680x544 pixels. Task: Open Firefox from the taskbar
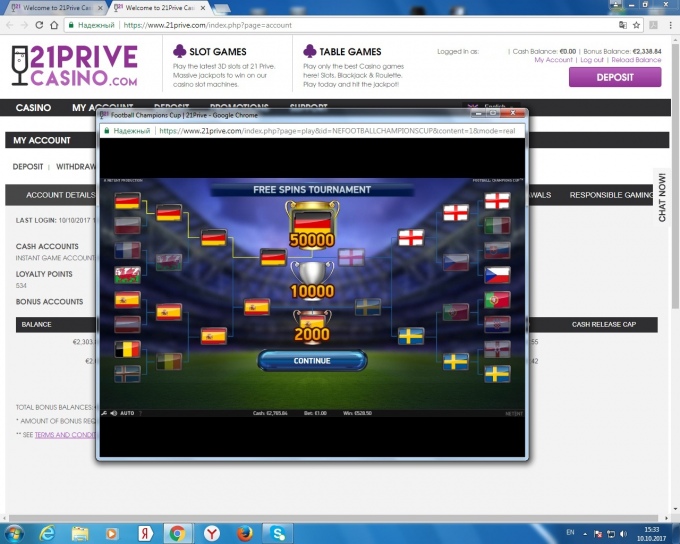[x=244, y=533]
